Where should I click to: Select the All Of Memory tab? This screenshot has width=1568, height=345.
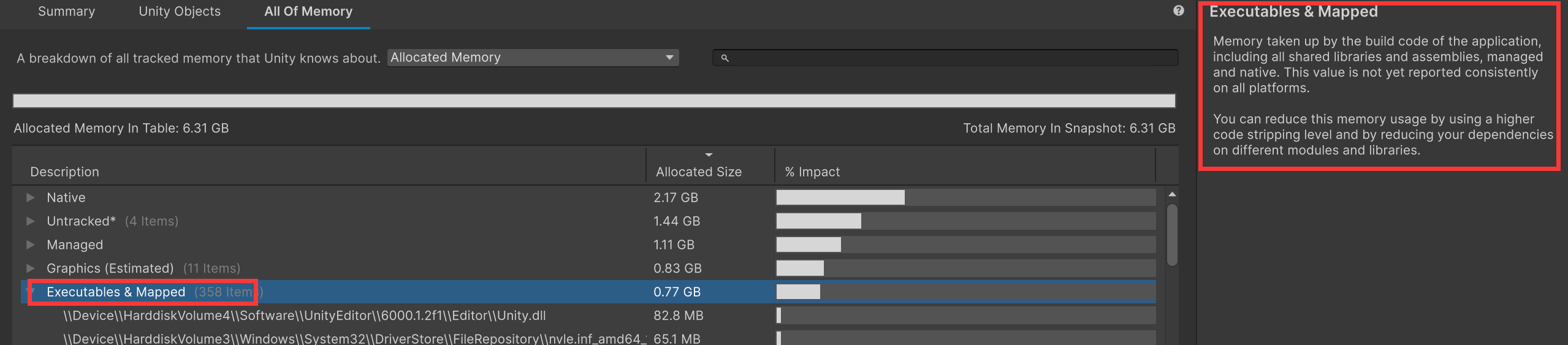click(x=308, y=12)
